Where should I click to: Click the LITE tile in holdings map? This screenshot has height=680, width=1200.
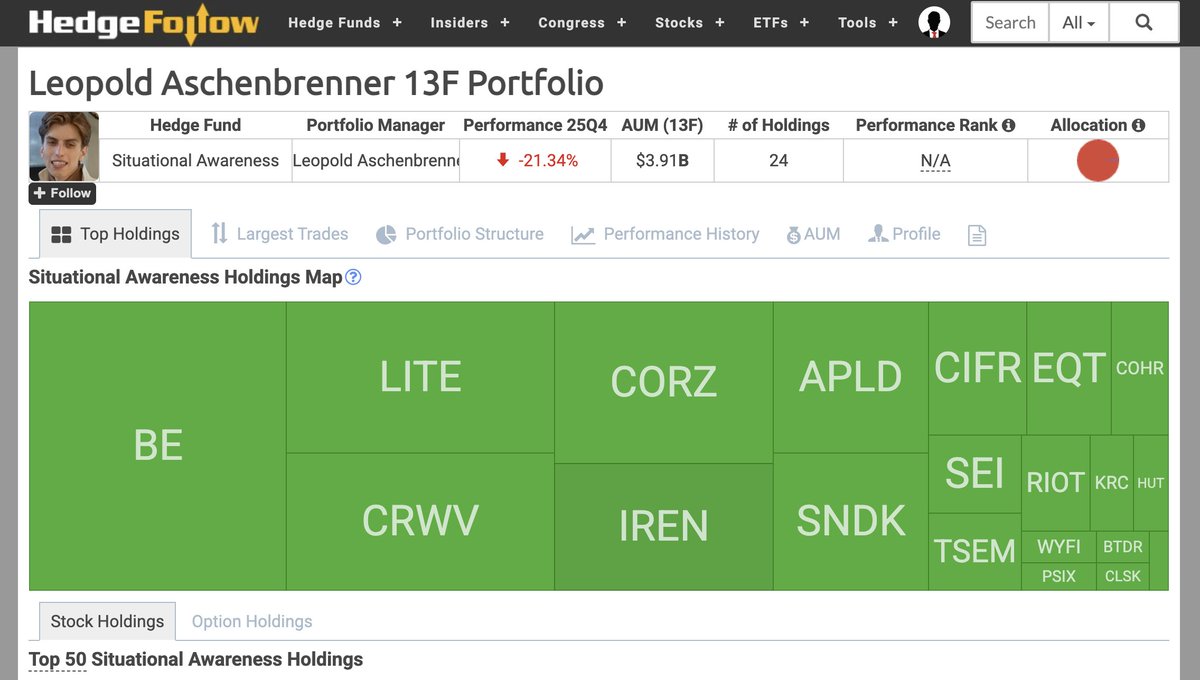point(420,377)
